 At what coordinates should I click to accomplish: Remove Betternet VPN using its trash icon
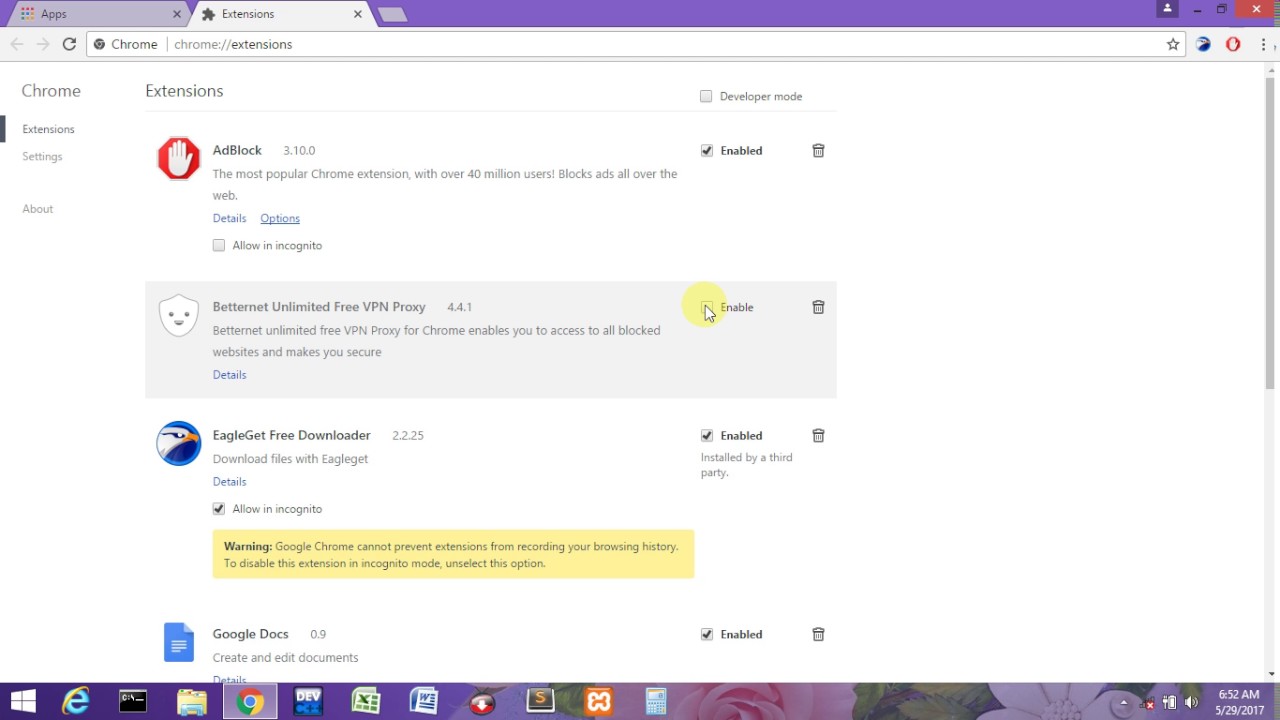pyautogui.click(x=818, y=307)
